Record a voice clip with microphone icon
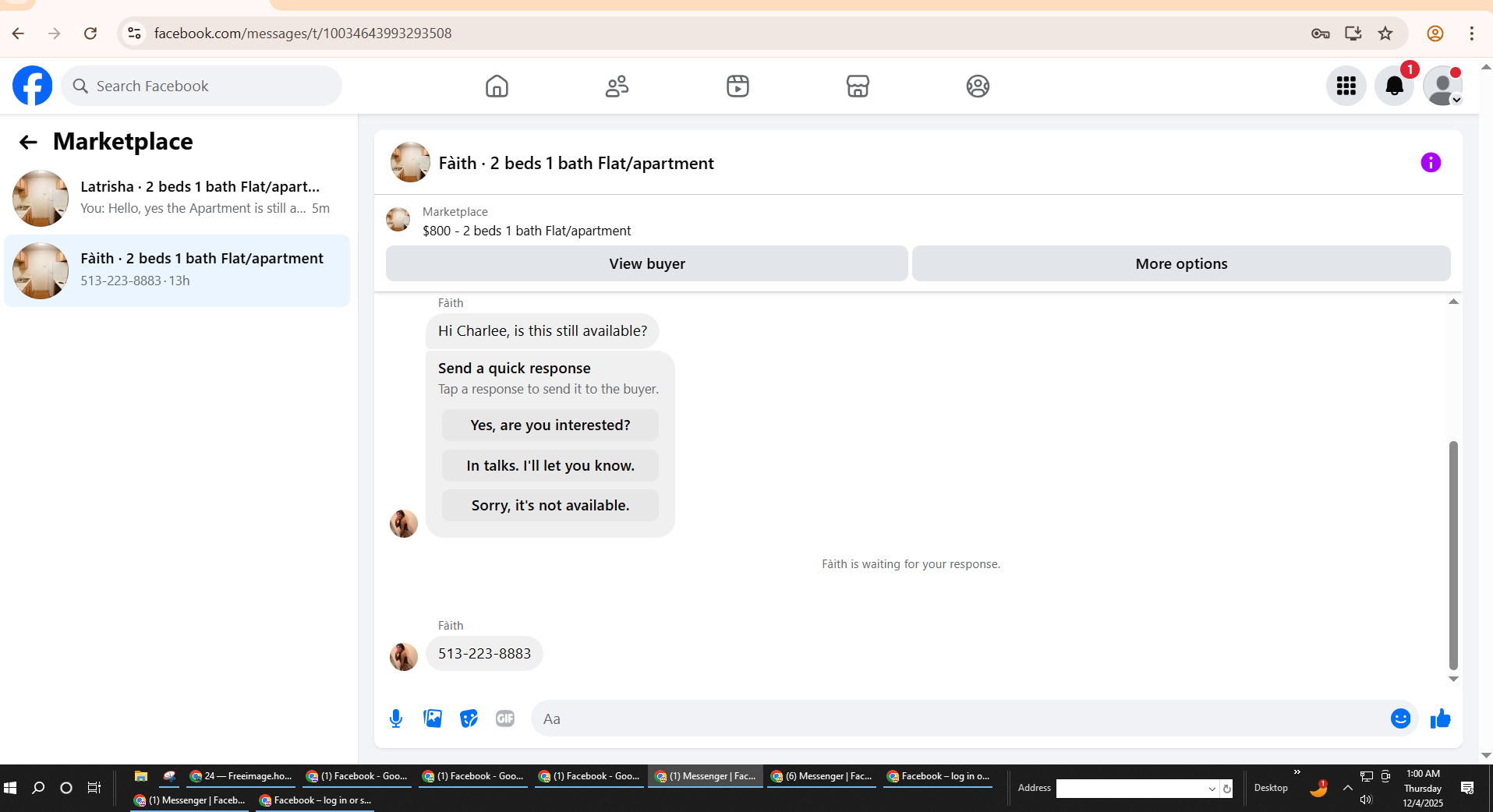1493x812 pixels. [x=396, y=718]
